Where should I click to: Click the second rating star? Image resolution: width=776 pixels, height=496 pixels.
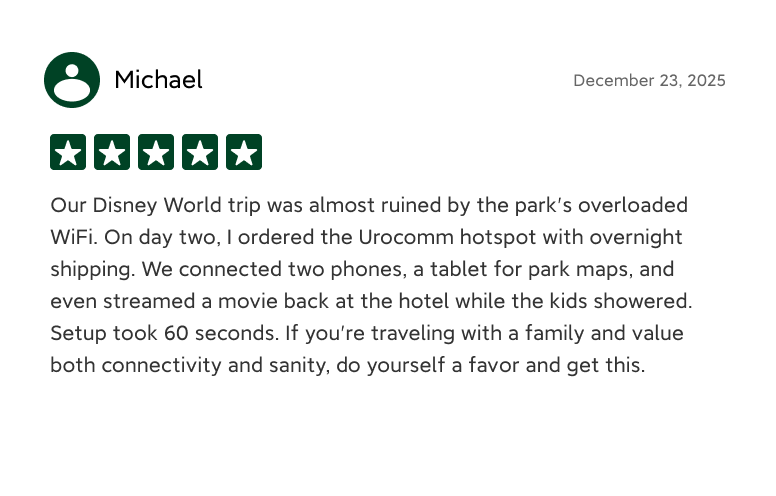[112, 153]
